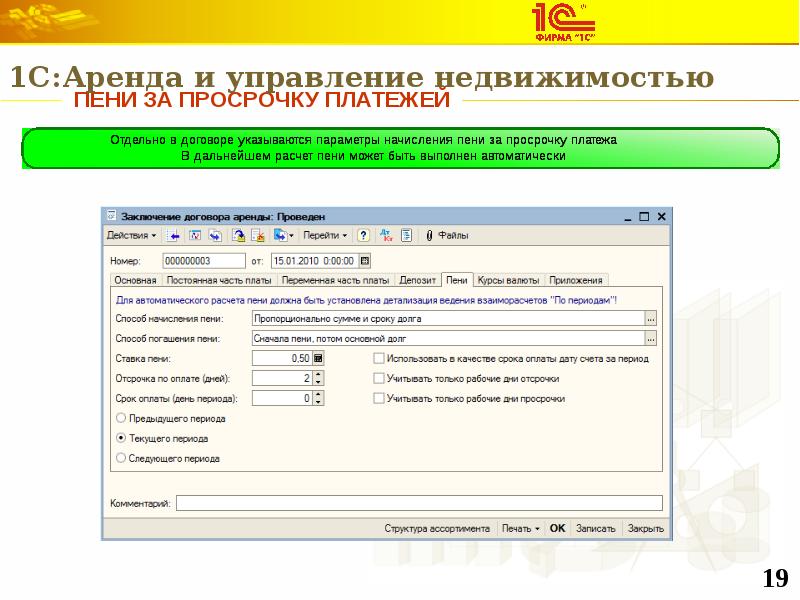
Task: Click the first toolbar icon after Действия
Action: coord(173,236)
